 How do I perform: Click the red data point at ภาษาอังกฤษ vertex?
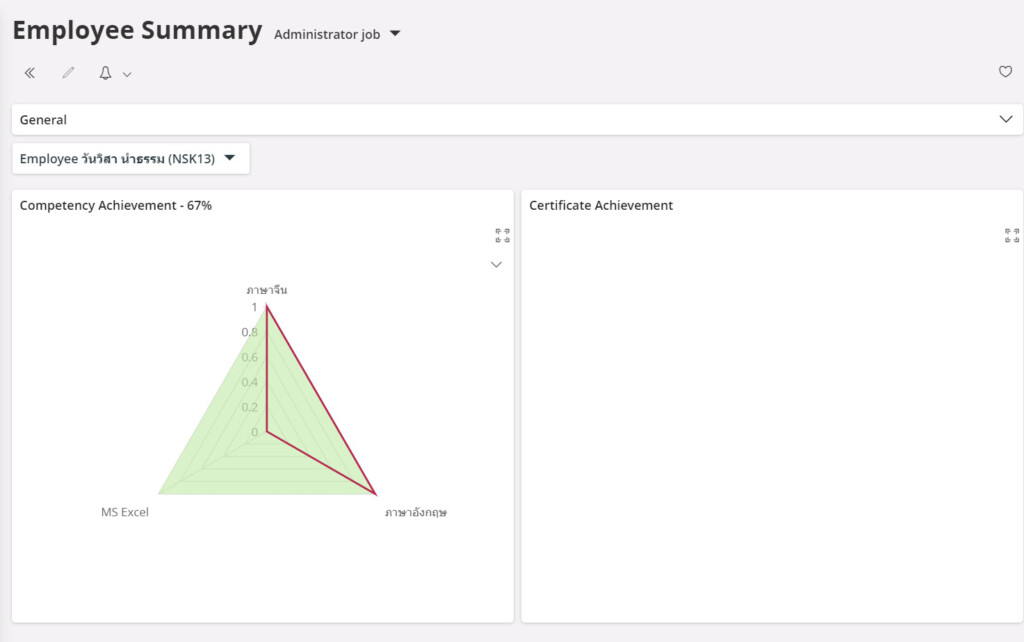375,494
